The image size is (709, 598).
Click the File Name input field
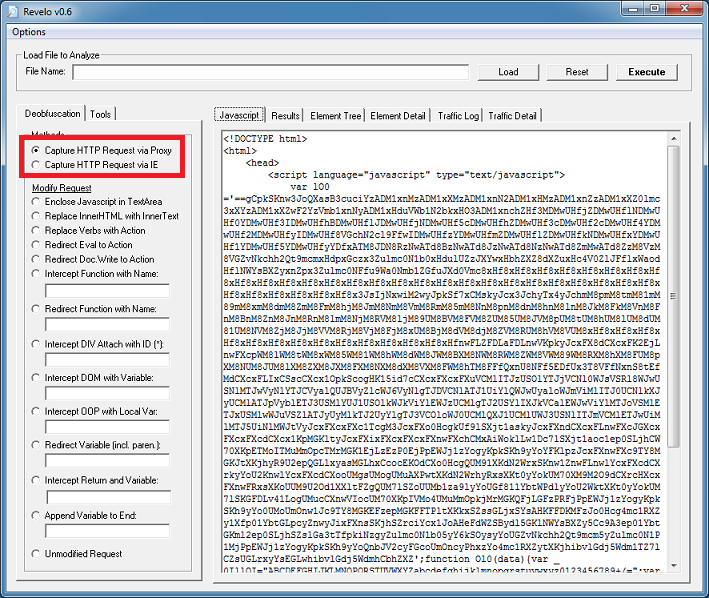pos(270,72)
